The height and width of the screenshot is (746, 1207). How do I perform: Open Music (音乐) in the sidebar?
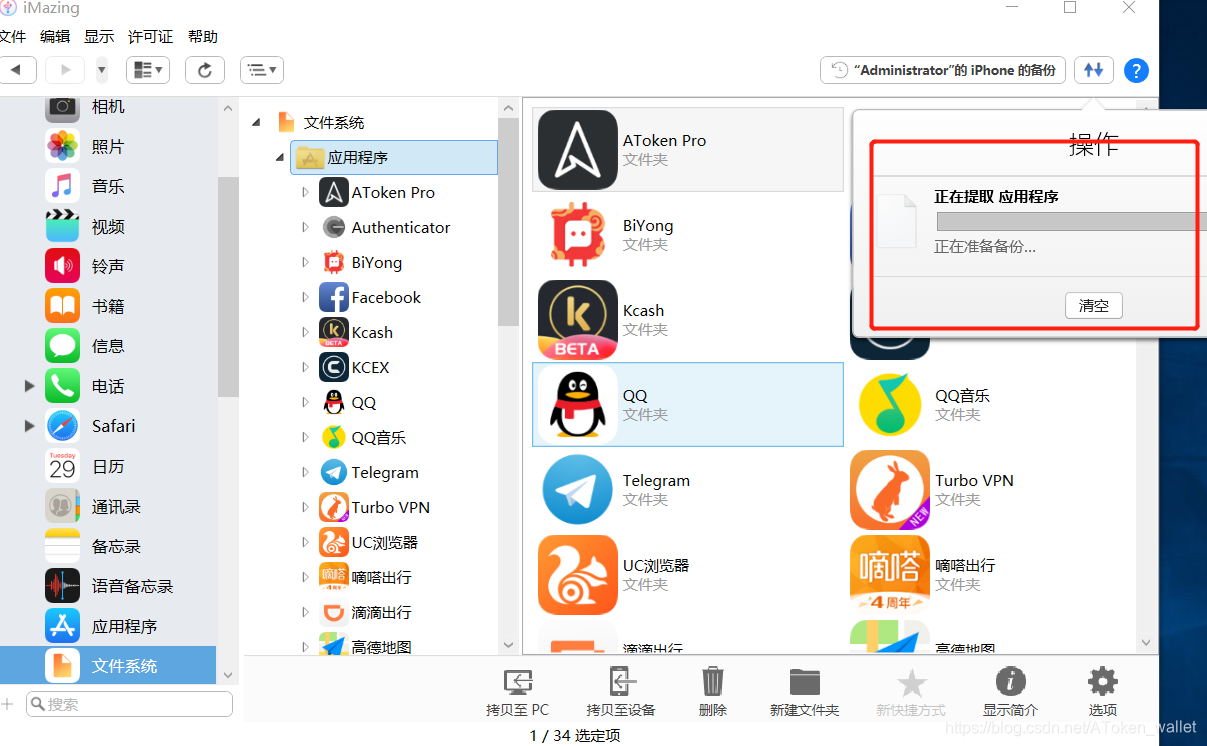[108, 186]
